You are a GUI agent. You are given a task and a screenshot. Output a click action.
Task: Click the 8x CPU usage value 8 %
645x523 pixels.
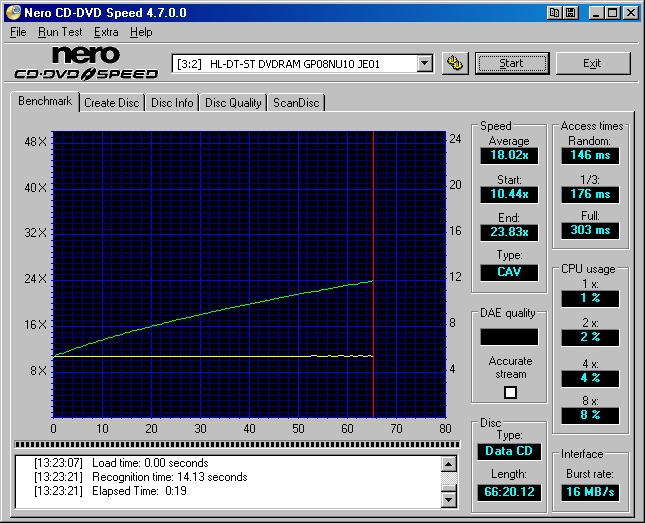pos(590,415)
